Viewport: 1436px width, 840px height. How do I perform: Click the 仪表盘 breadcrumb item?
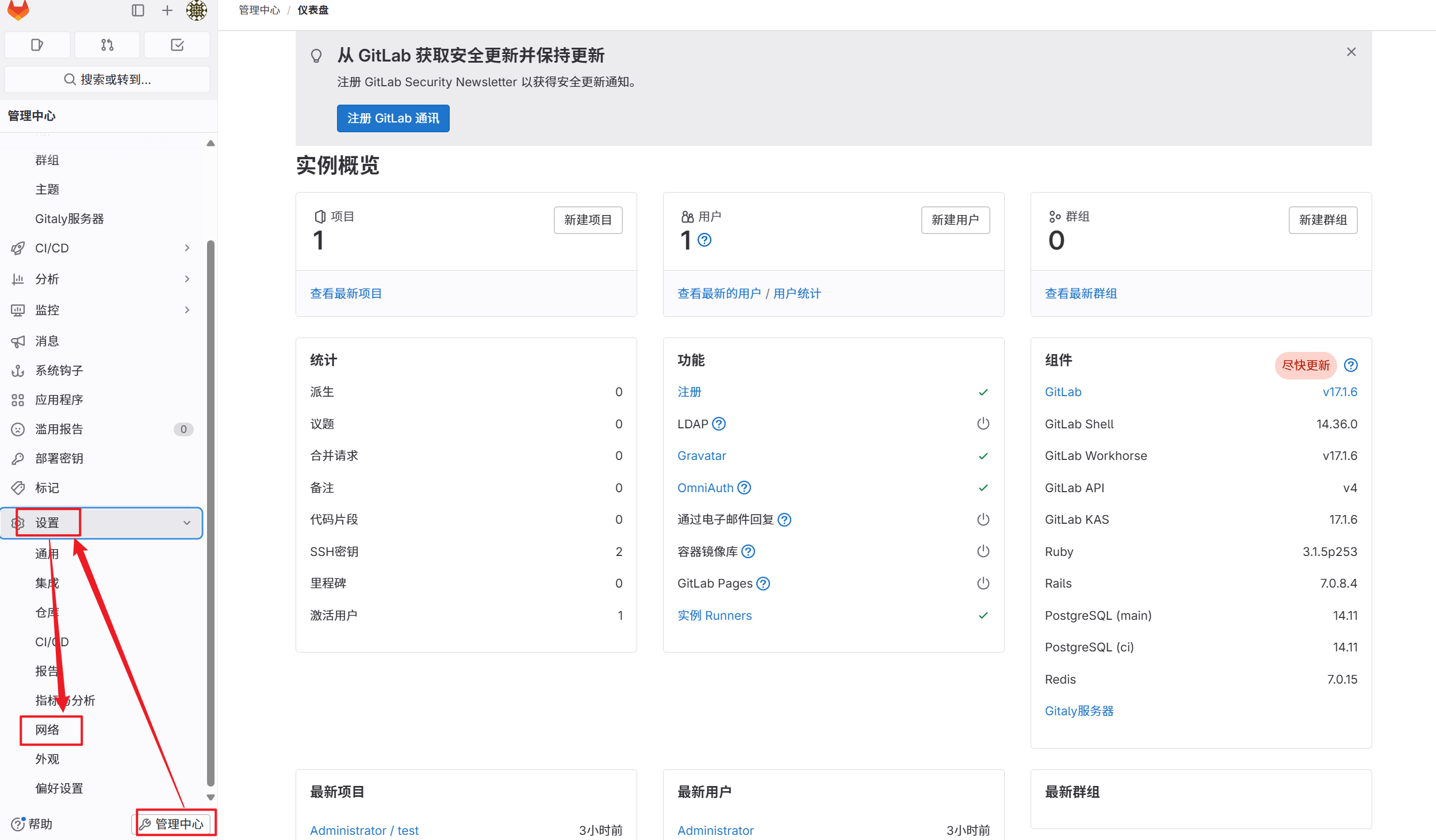coord(313,10)
